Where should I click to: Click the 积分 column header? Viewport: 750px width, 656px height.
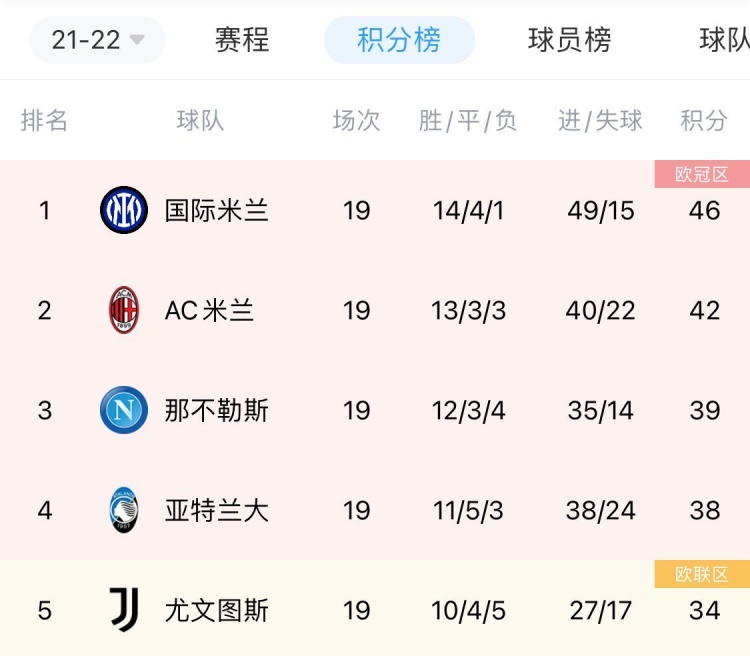(704, 120)
